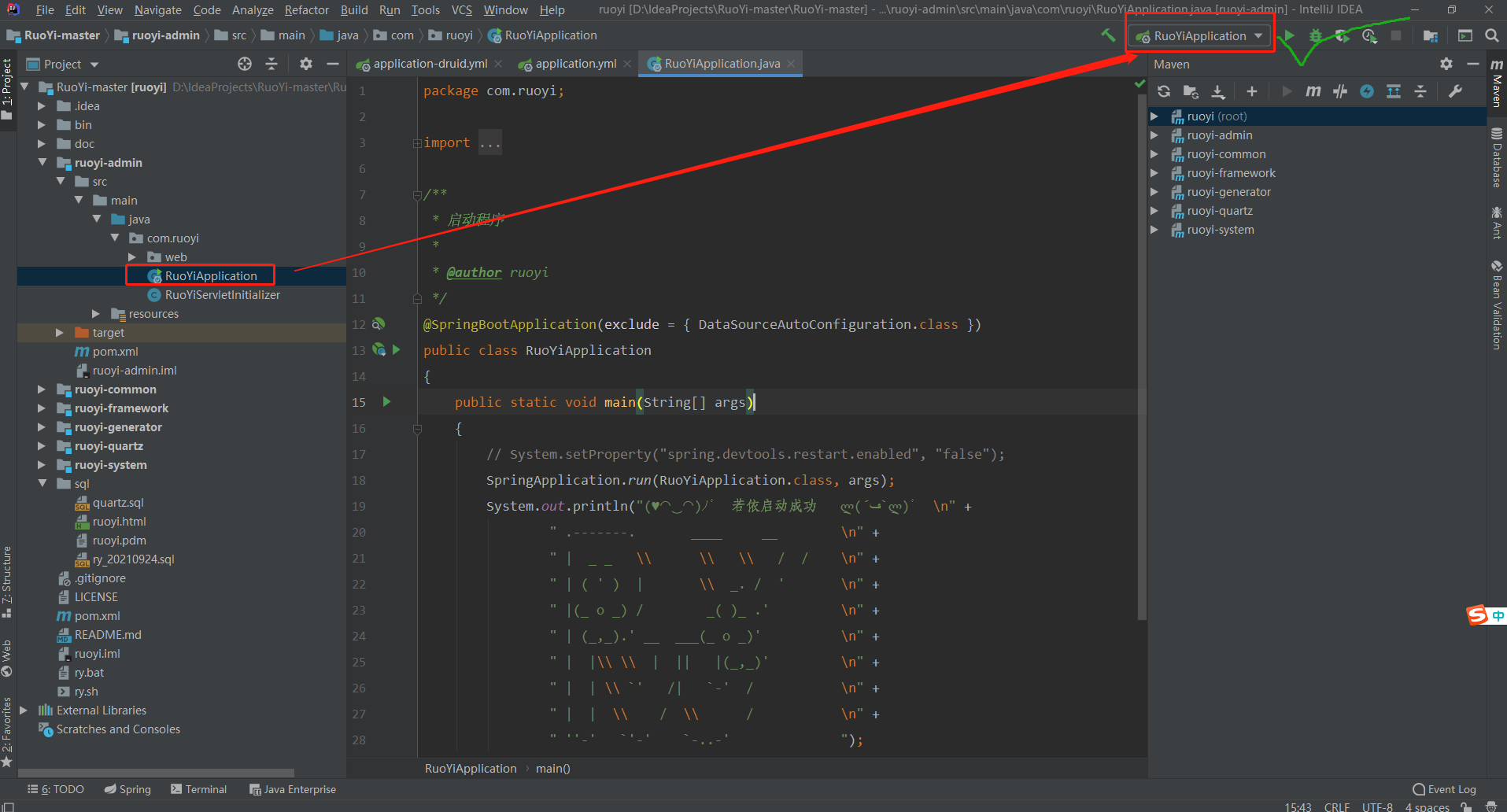Select ry_20210924.sql file
The height and width of the screenshot is (812, 1507).
coord(134,559)
